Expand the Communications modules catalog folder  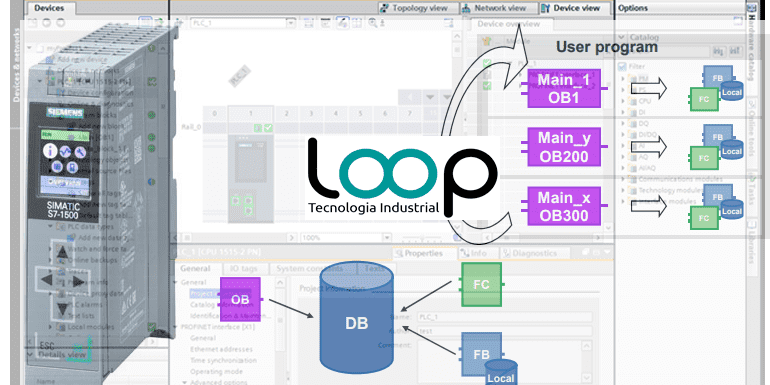pyautogui.click(x=623, y=179)
